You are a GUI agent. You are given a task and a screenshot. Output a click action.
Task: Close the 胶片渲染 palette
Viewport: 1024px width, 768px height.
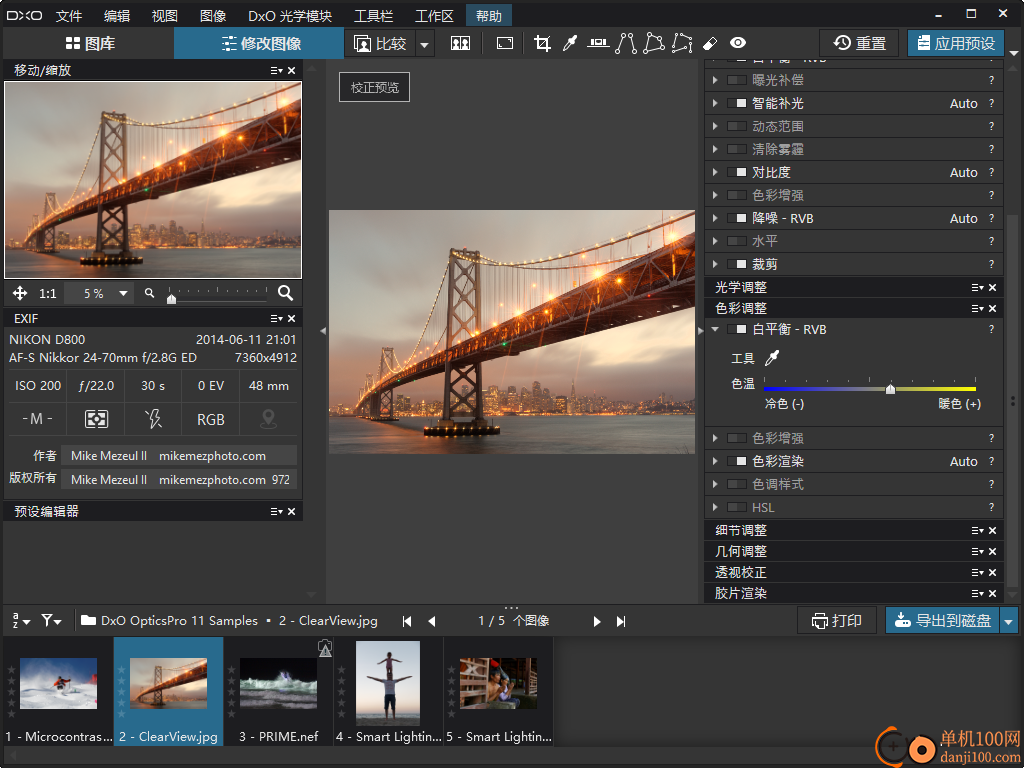click(x=992, y=594)
